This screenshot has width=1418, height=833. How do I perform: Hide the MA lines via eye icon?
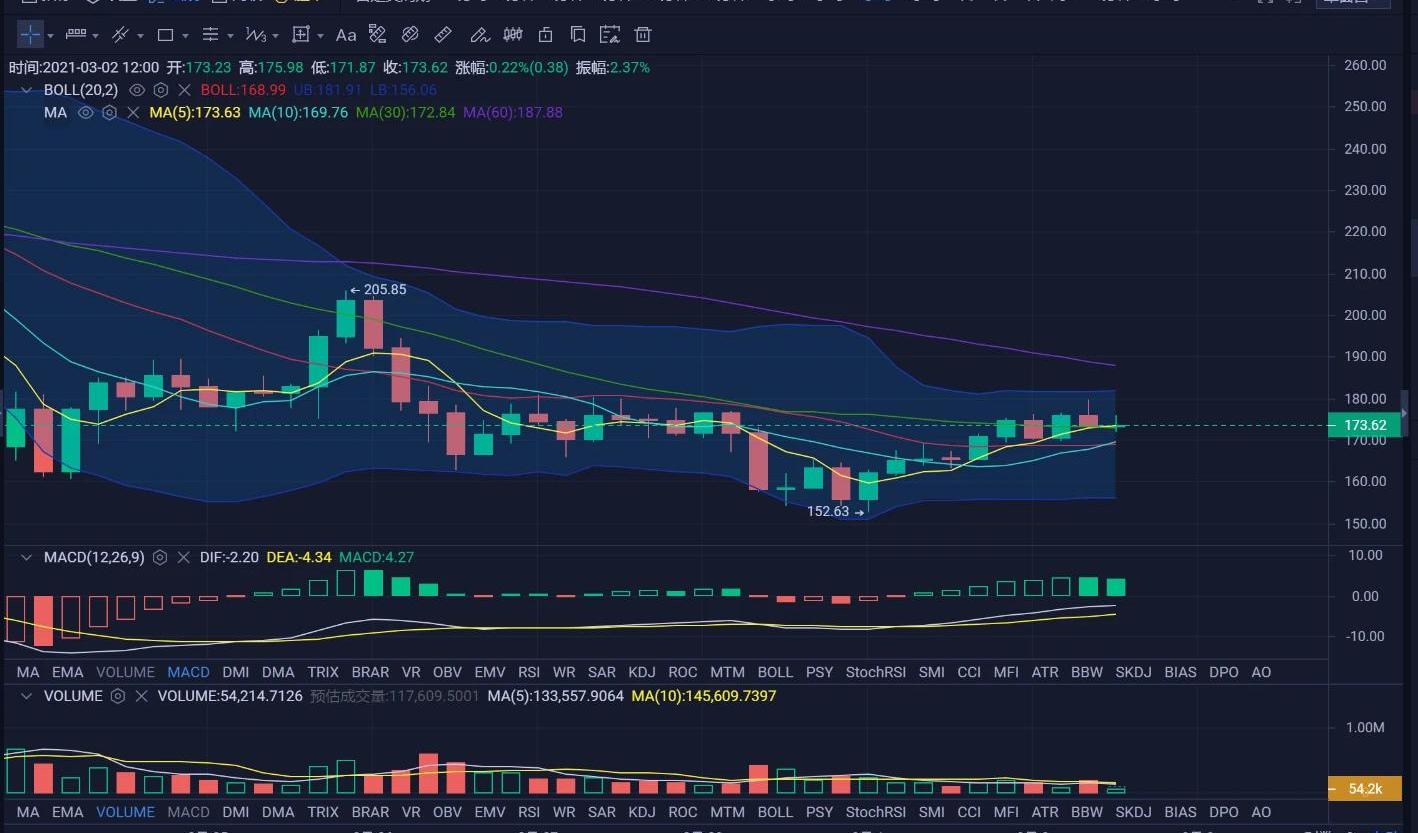click(85, 113)
